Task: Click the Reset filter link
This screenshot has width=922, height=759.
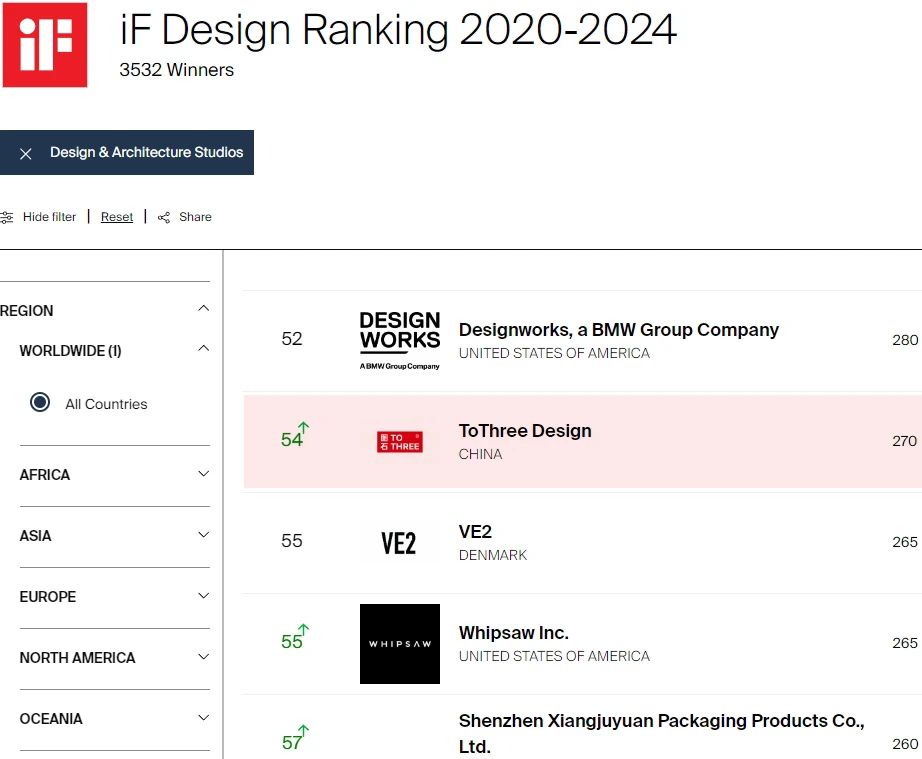Action: coord(117,217)
